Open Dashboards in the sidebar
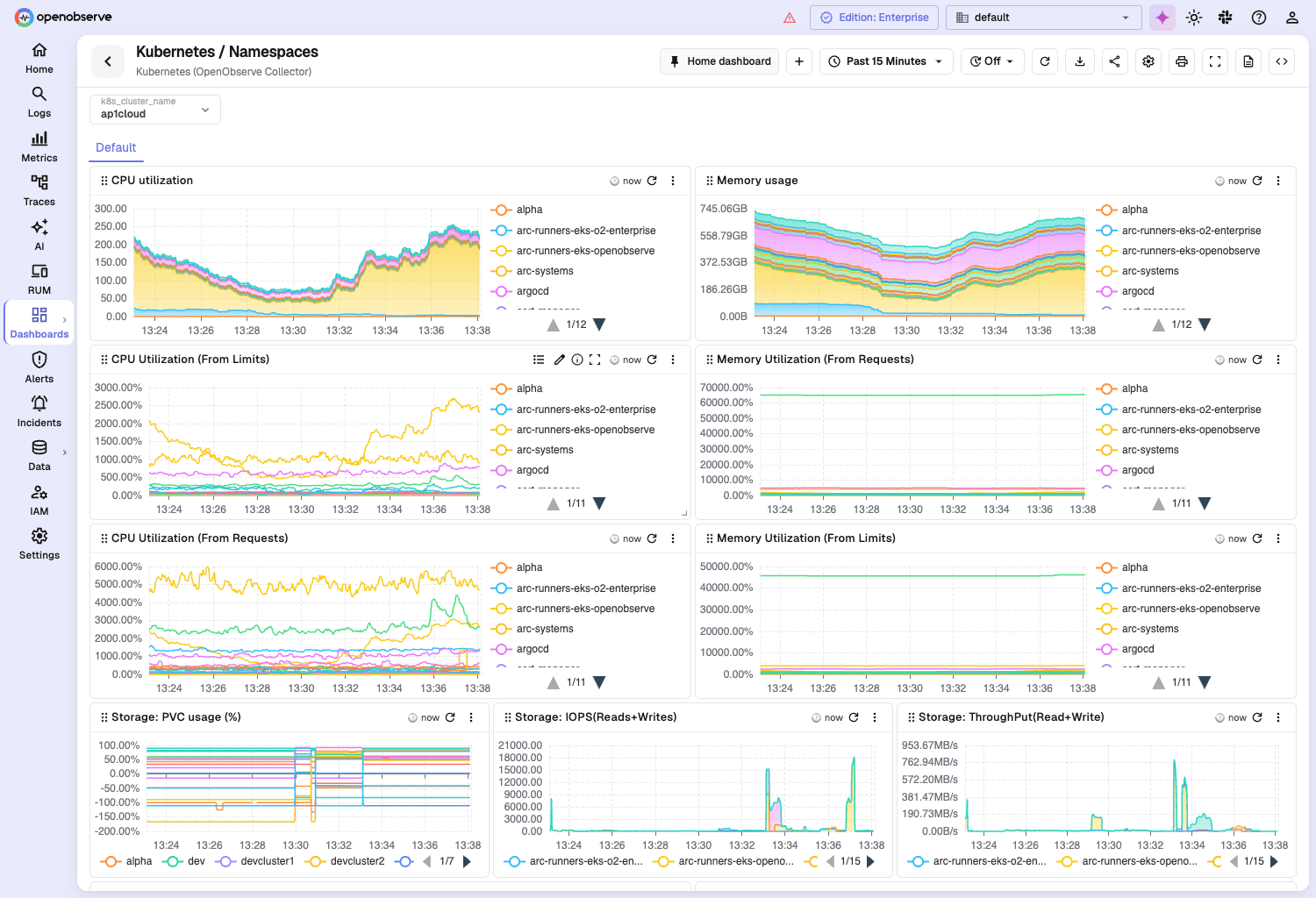The height and width of the screenshot is (898, 1316). tap(39, 324)
